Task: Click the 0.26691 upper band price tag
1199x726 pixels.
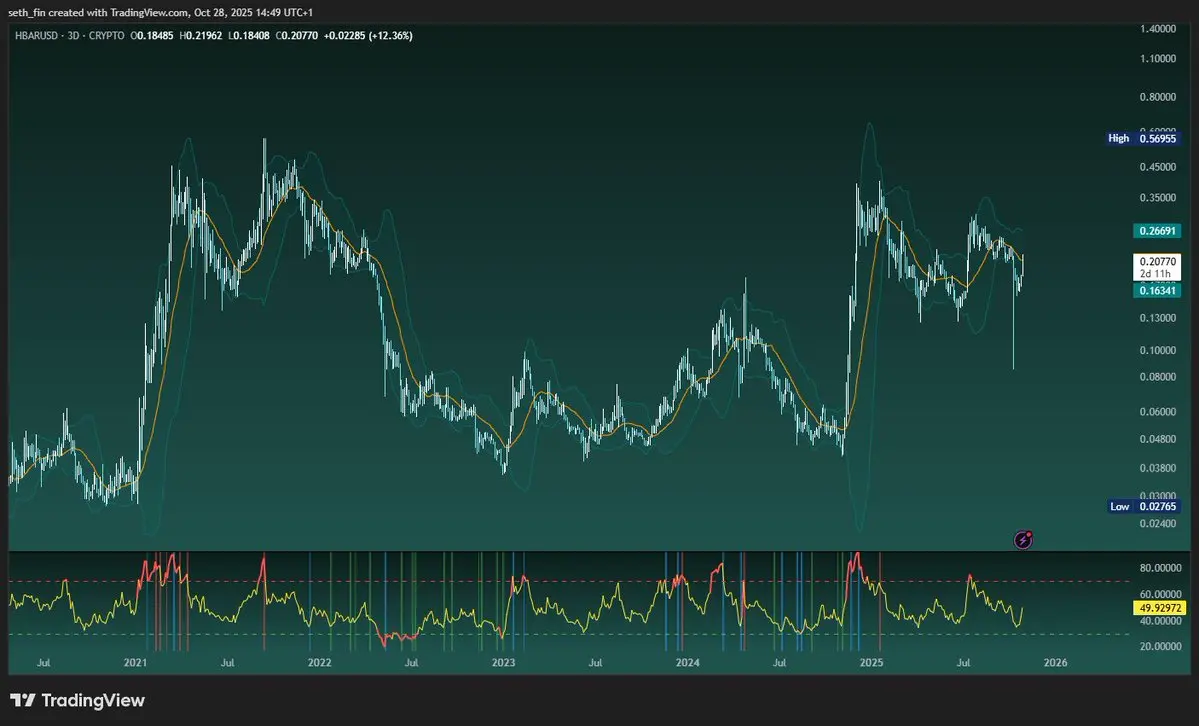Action: (1157, 231)
